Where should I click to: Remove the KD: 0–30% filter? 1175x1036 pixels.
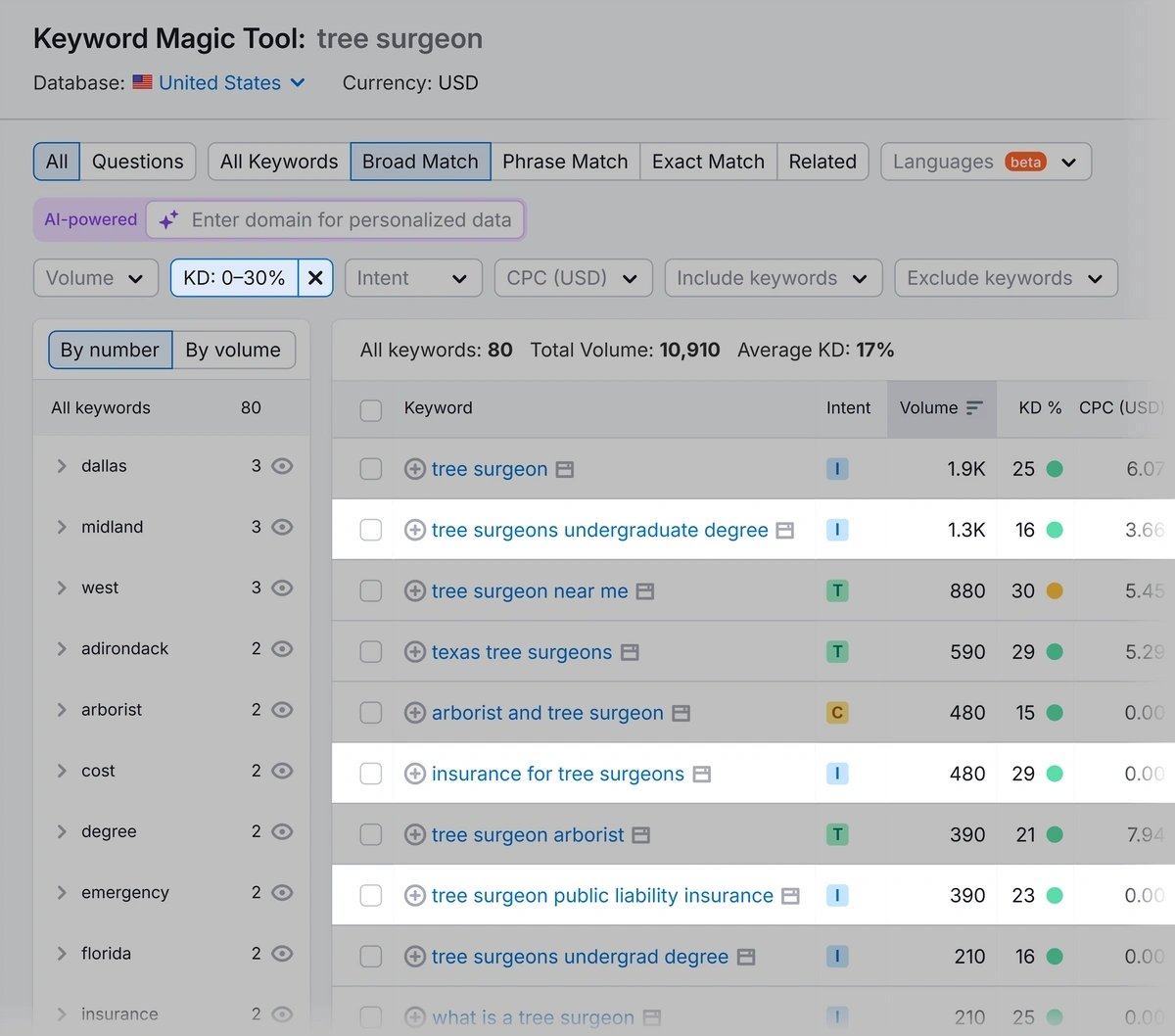315,278
